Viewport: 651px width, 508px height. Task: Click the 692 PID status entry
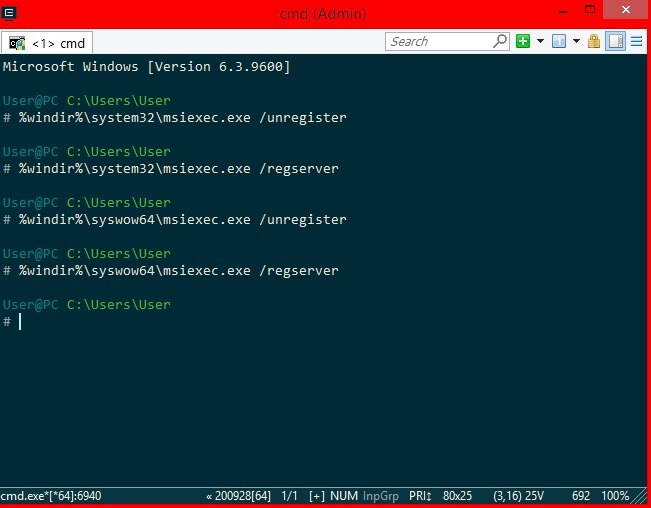pos(580,496)
